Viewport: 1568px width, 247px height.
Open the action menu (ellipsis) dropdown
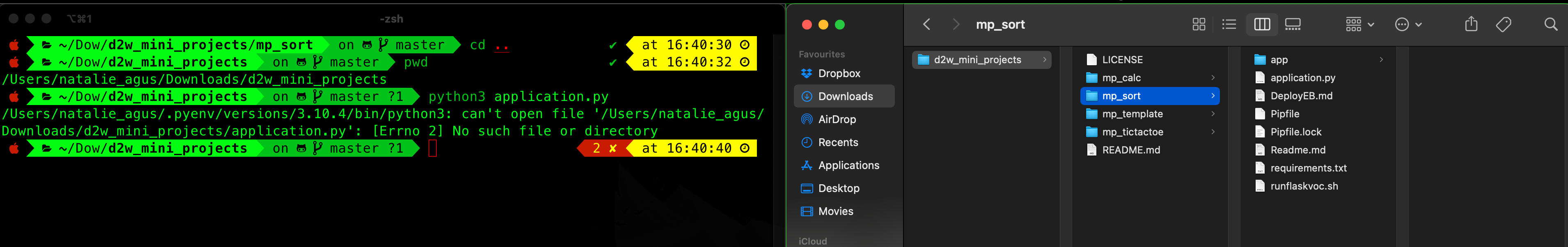1408,24
